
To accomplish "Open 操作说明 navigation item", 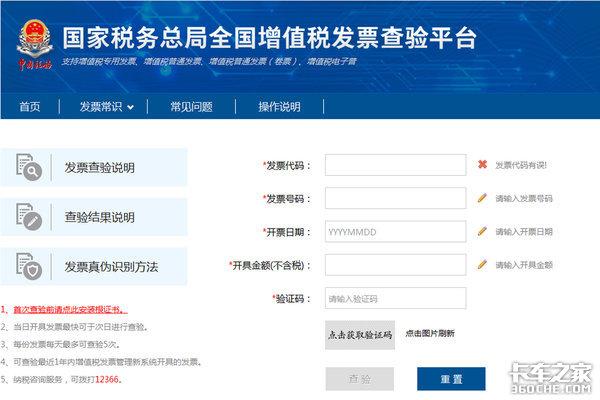I will pos(279,106).
